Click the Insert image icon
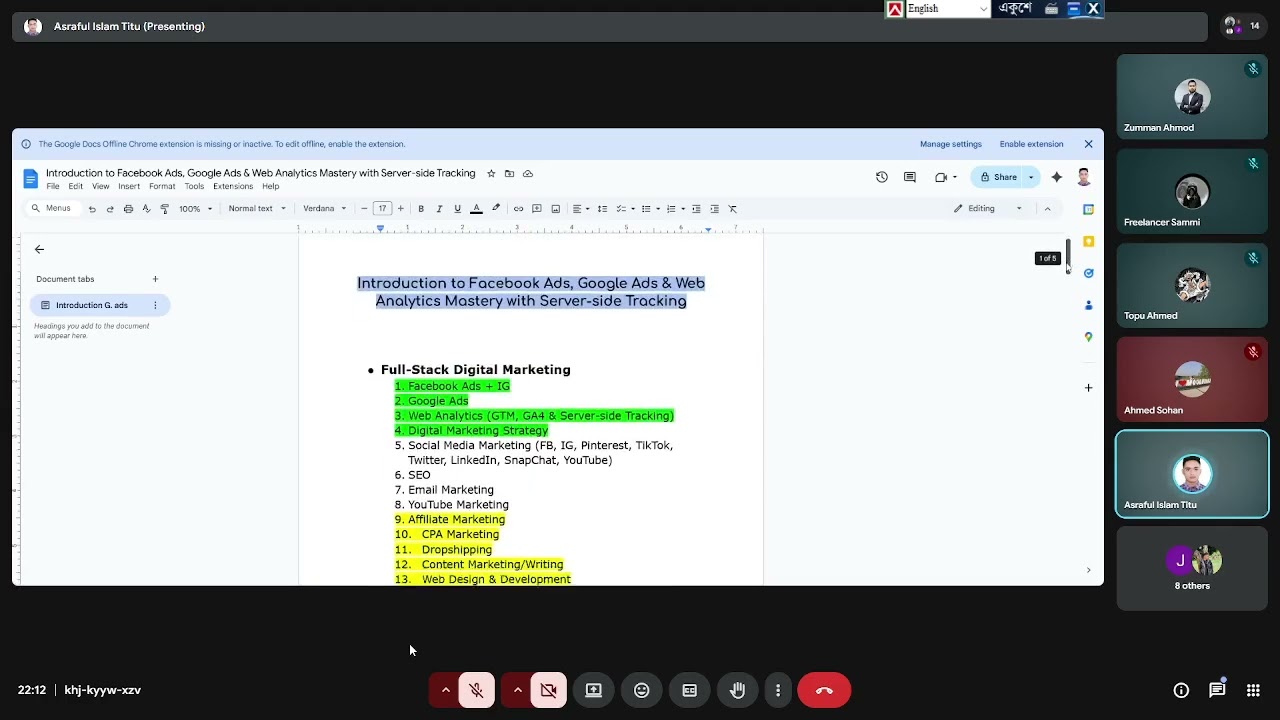 coord(556,209)
